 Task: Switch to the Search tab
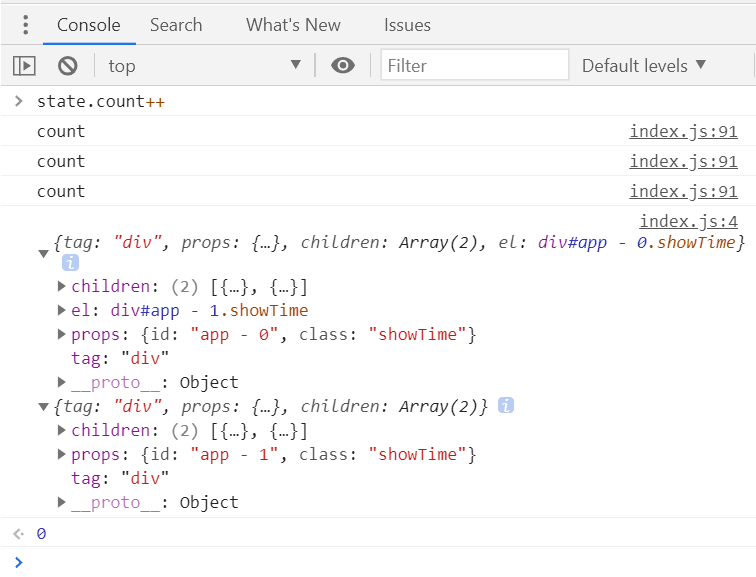pyautogui.click(x=176, y=25)
